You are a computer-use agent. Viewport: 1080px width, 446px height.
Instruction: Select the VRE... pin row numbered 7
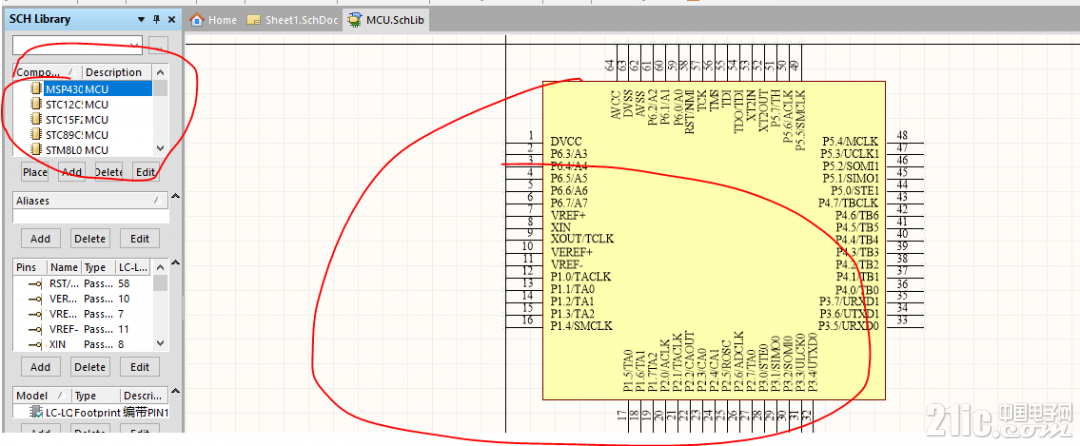pyautogui.click(x=83, y=314)
